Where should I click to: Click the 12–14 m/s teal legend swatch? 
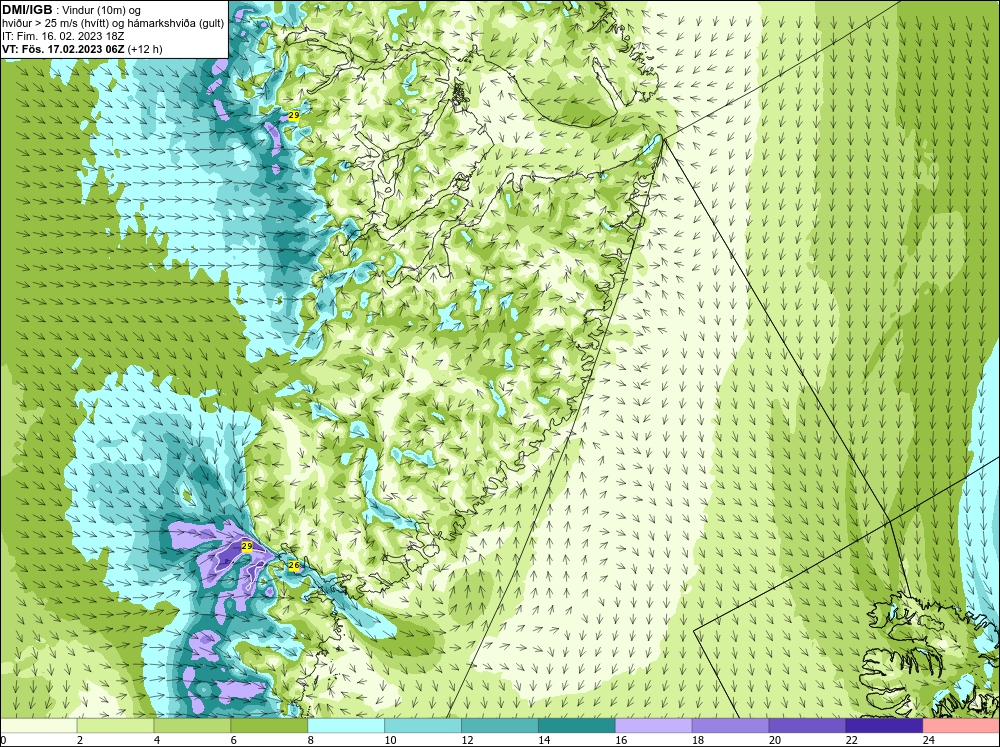pyautogui.click(x=500, y=726)
